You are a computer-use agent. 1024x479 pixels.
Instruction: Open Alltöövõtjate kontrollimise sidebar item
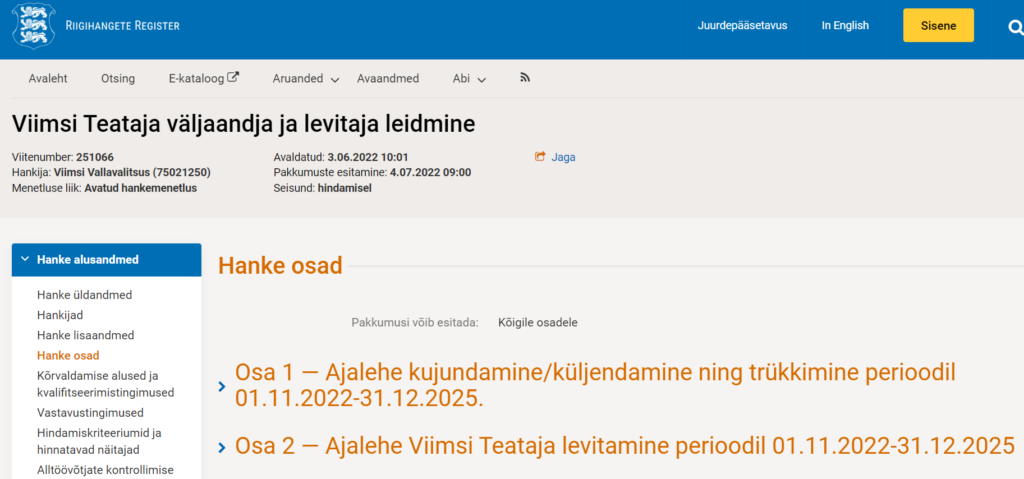105,470
